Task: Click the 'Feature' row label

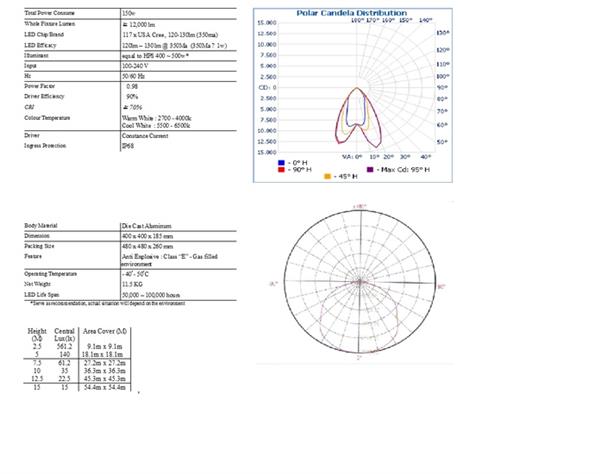Action: click(33, 256)
